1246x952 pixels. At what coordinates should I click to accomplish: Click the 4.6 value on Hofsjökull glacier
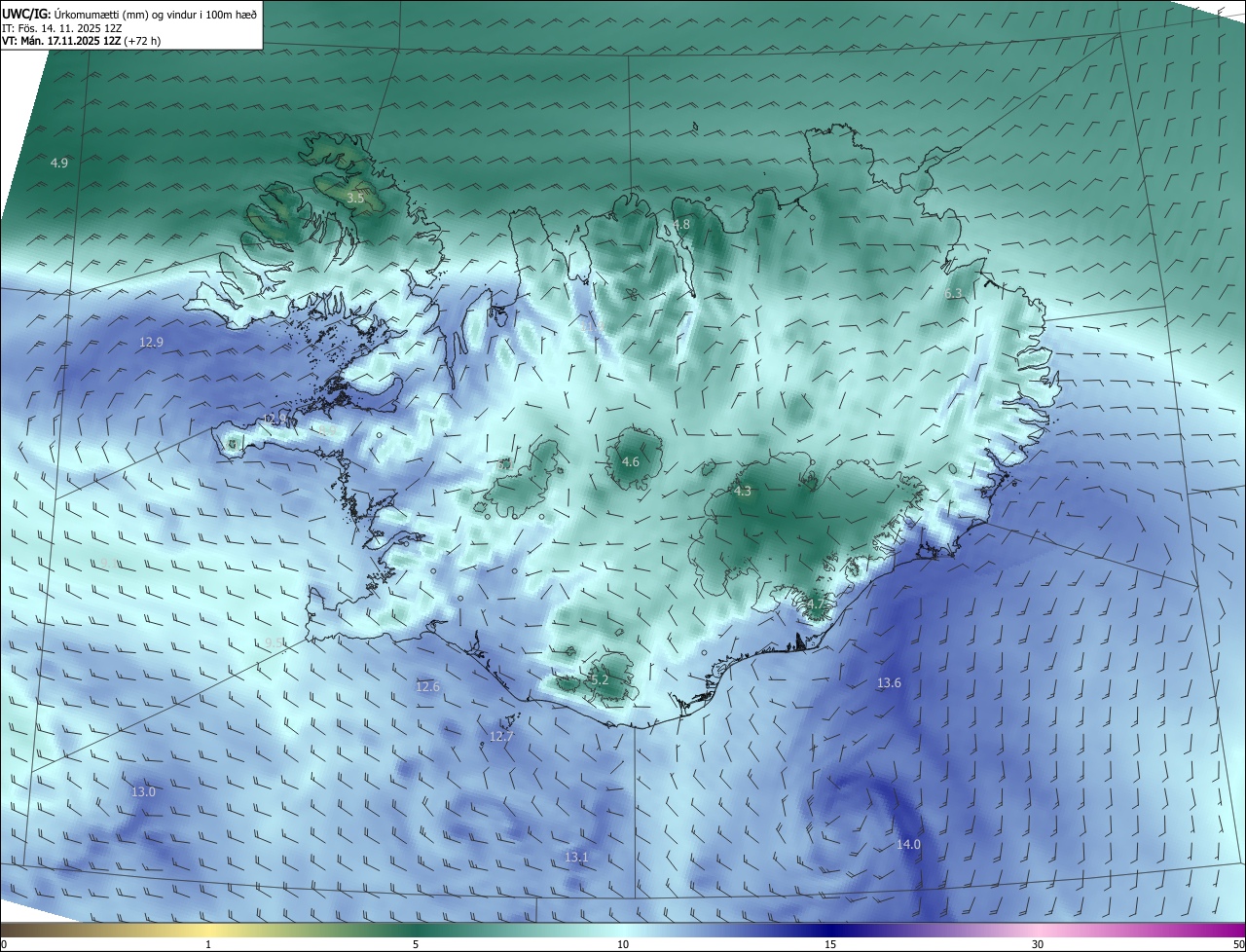(630, 461)
